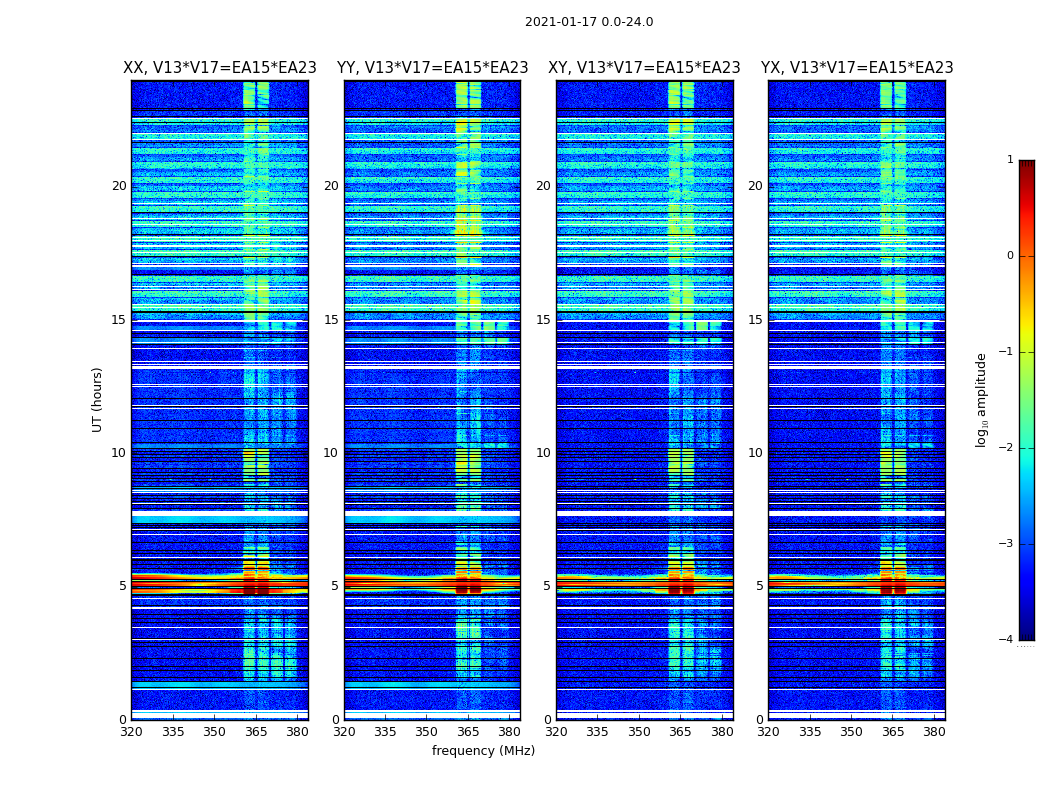The height and width of the screenshot is (800, 1050).
Task: Click the frequency (MHz) axis label
Action: 483,750
